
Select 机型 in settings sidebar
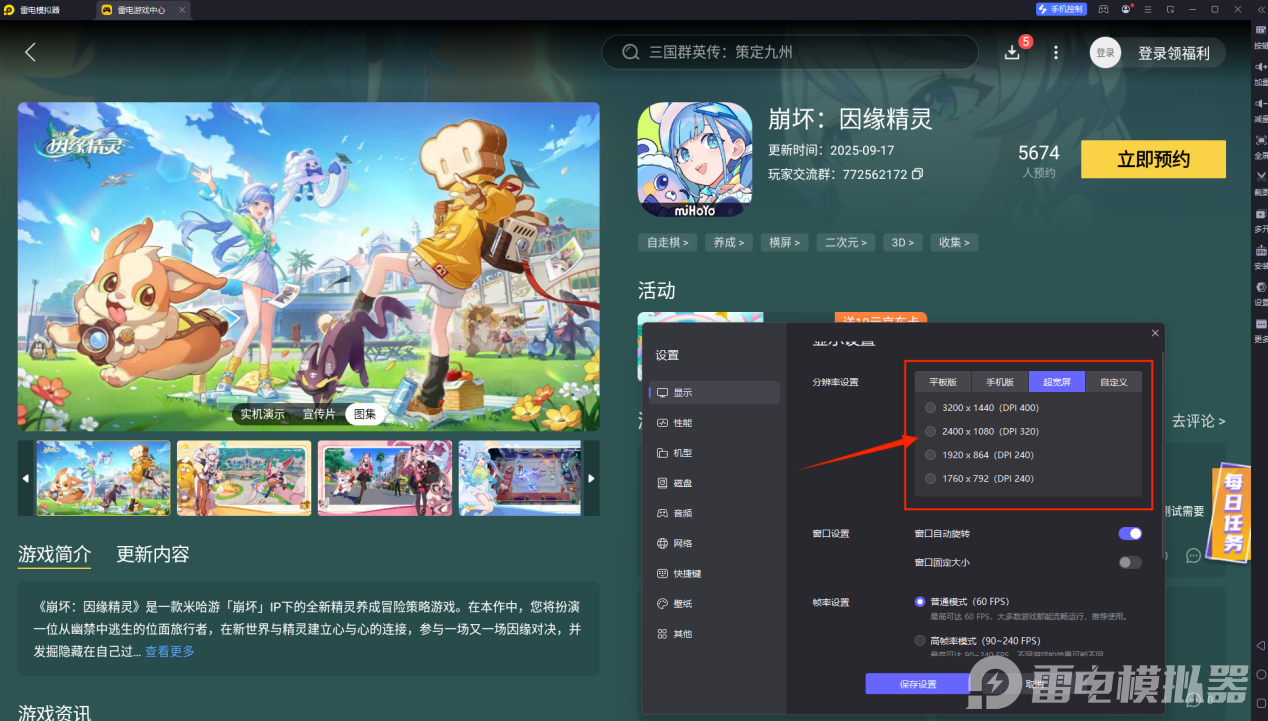tap(713, 453)
